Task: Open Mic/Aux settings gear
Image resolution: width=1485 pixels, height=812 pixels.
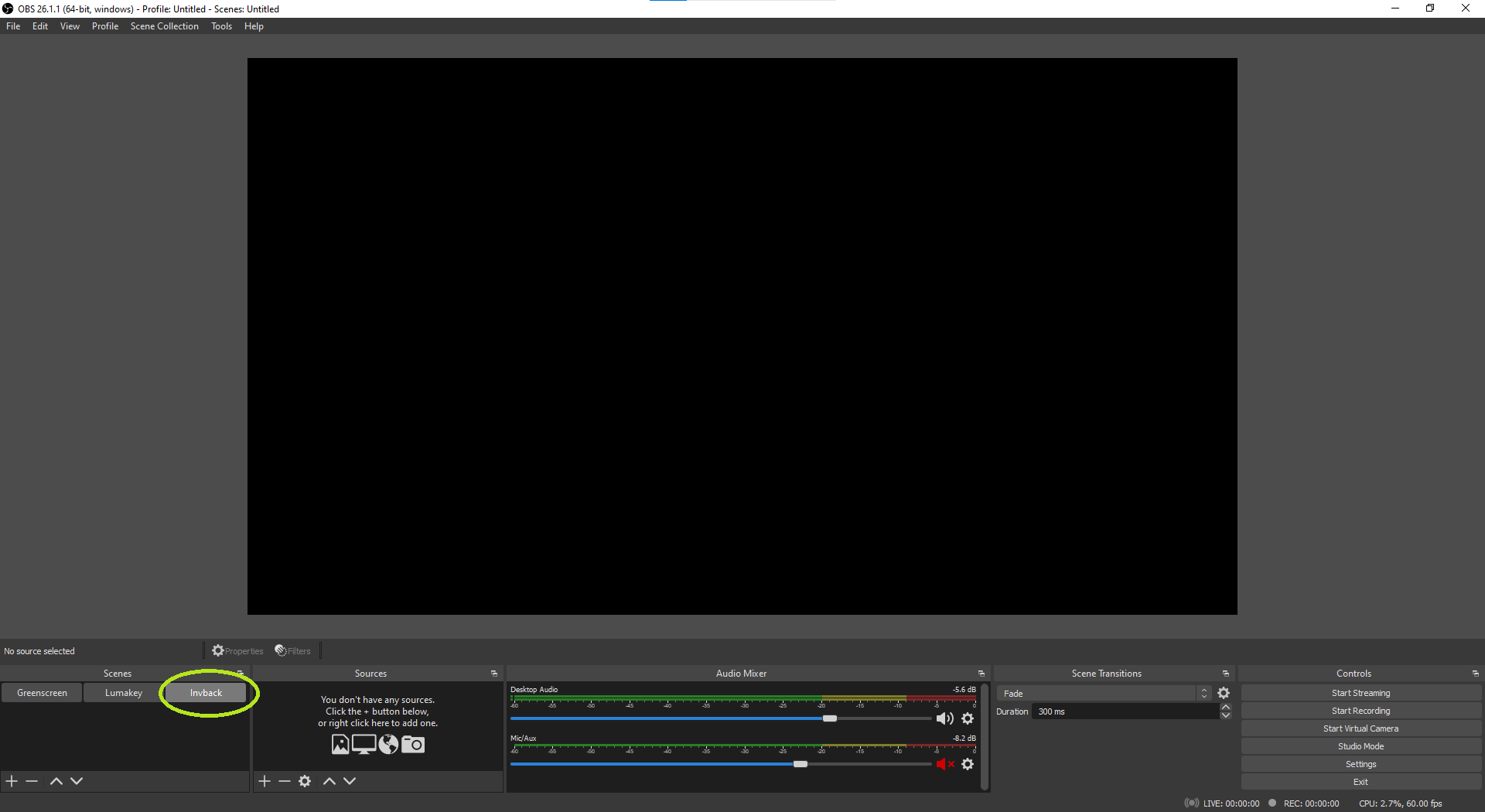Action: pyautogui.click(x=968, y=764)
